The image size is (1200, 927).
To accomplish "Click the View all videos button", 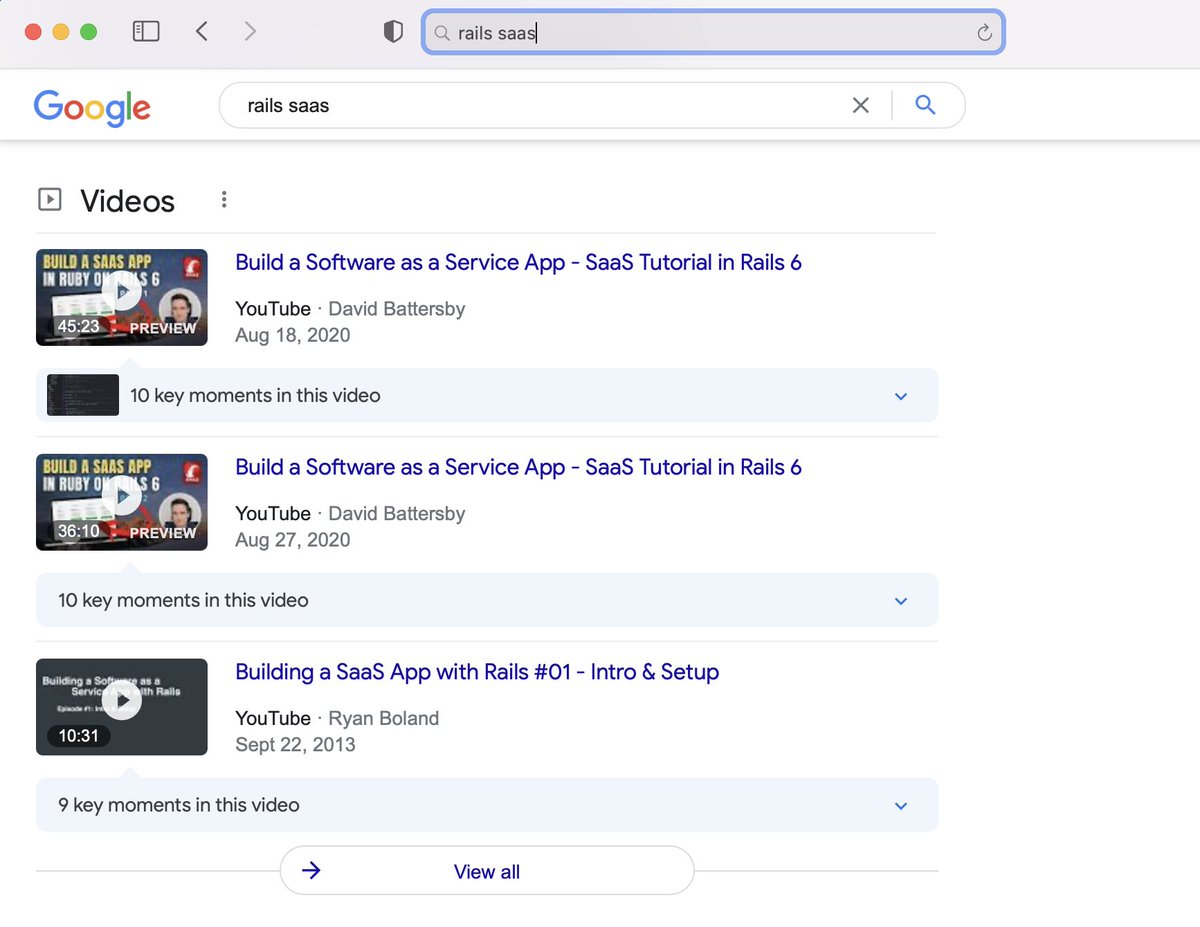I will 487,871.
